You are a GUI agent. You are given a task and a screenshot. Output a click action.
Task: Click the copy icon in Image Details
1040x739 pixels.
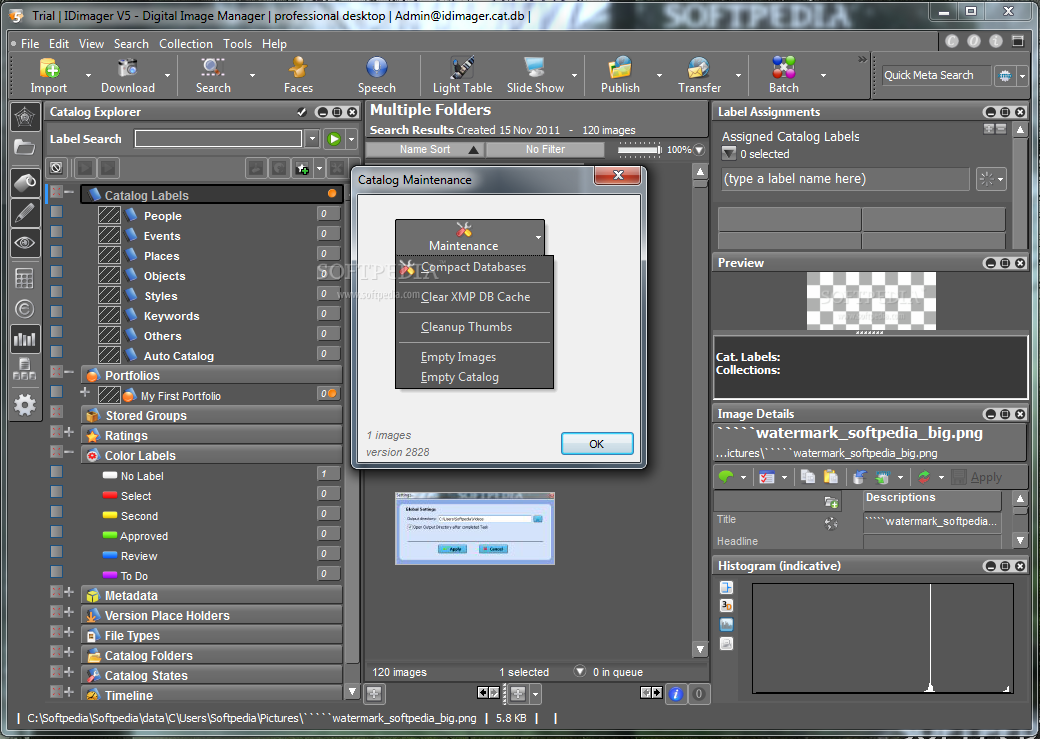[x=807, y=476]
